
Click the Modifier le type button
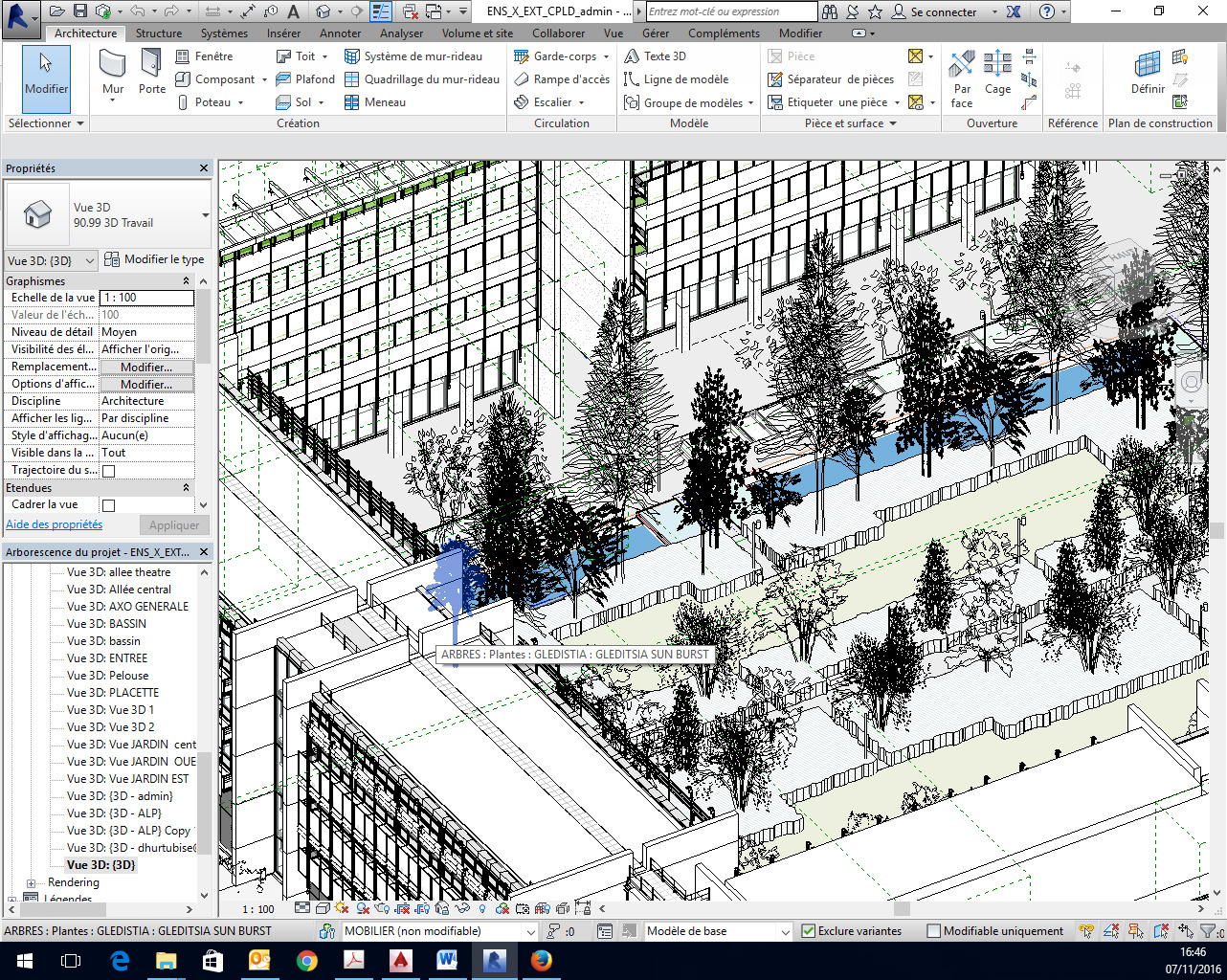point(154,259)
